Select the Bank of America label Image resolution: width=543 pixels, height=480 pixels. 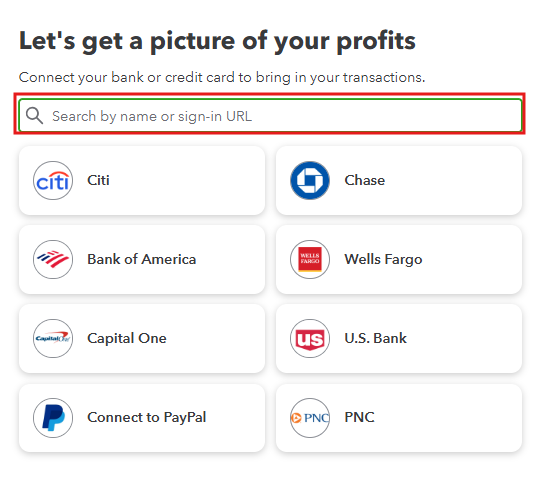[142, 259]
